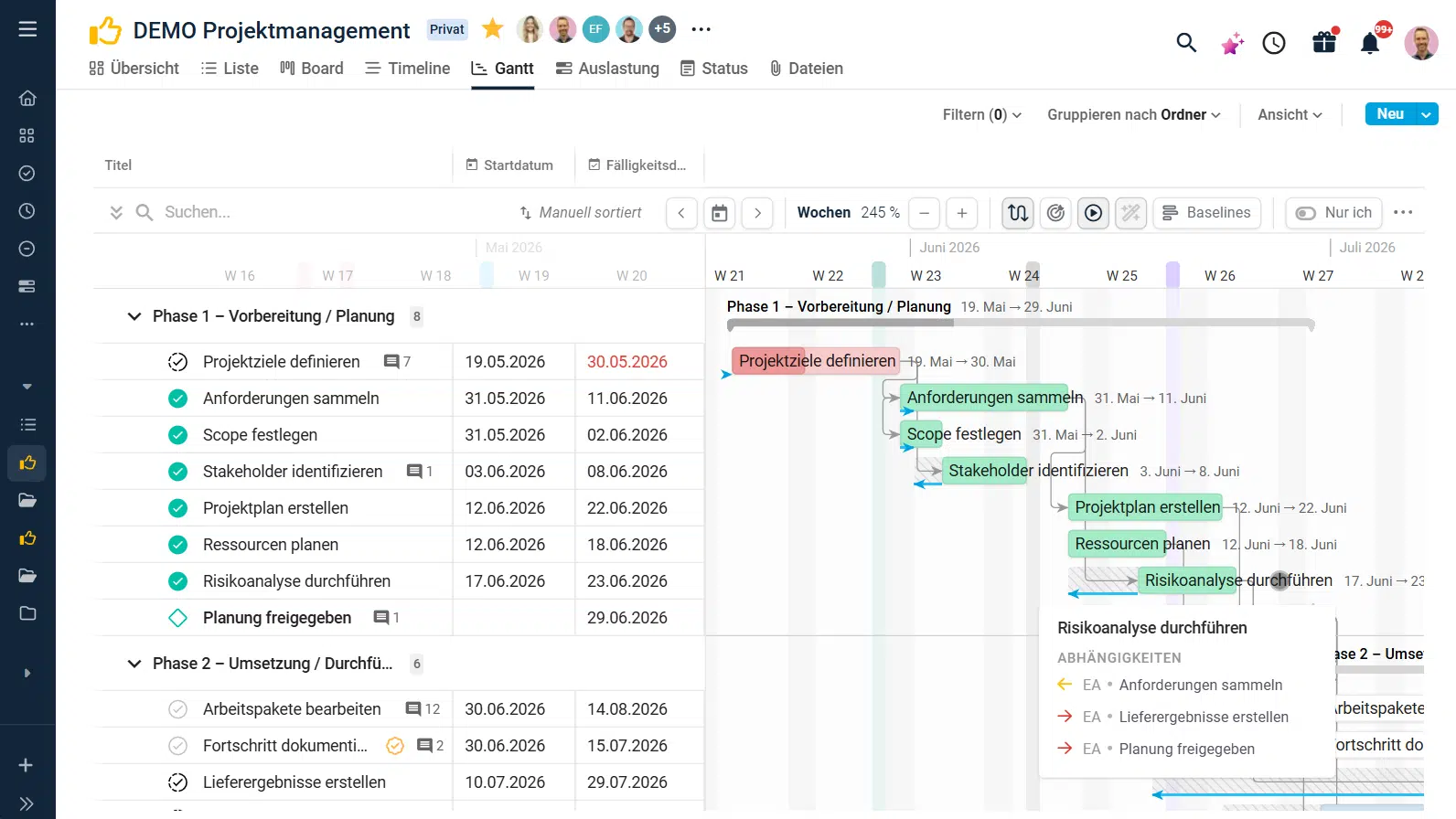Switch to the Timeline tab
This screenshot has height=819, width=1456.
coord(408,69)
